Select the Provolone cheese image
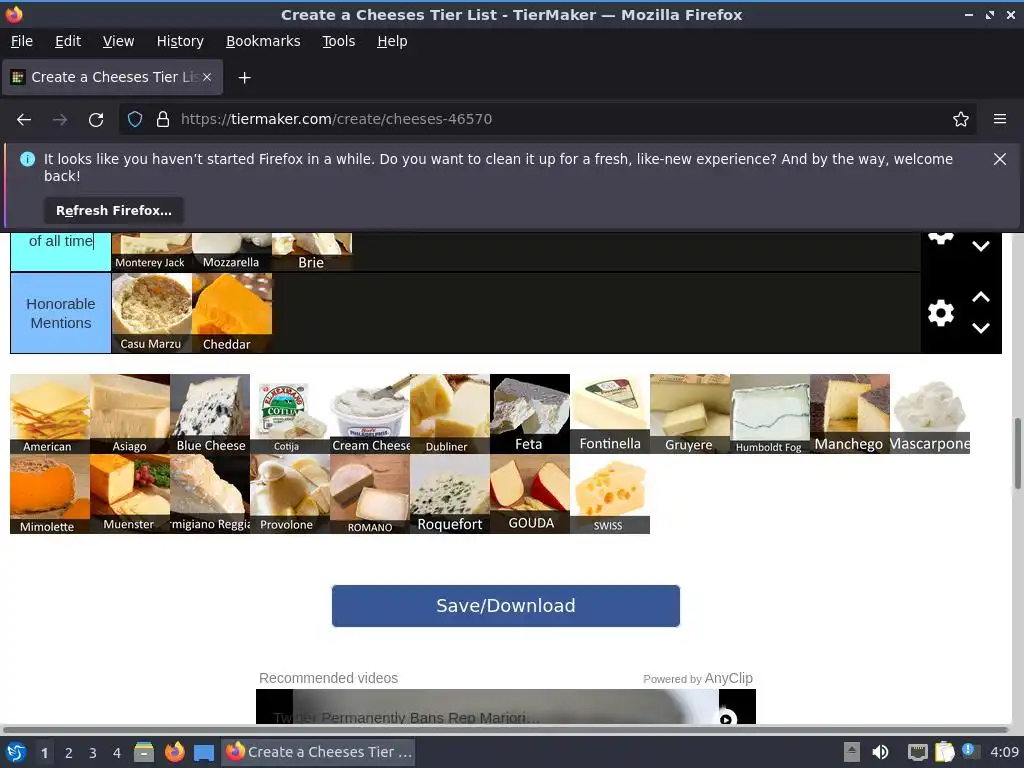Screen dimensions: 1024x768 click(290, 494)
